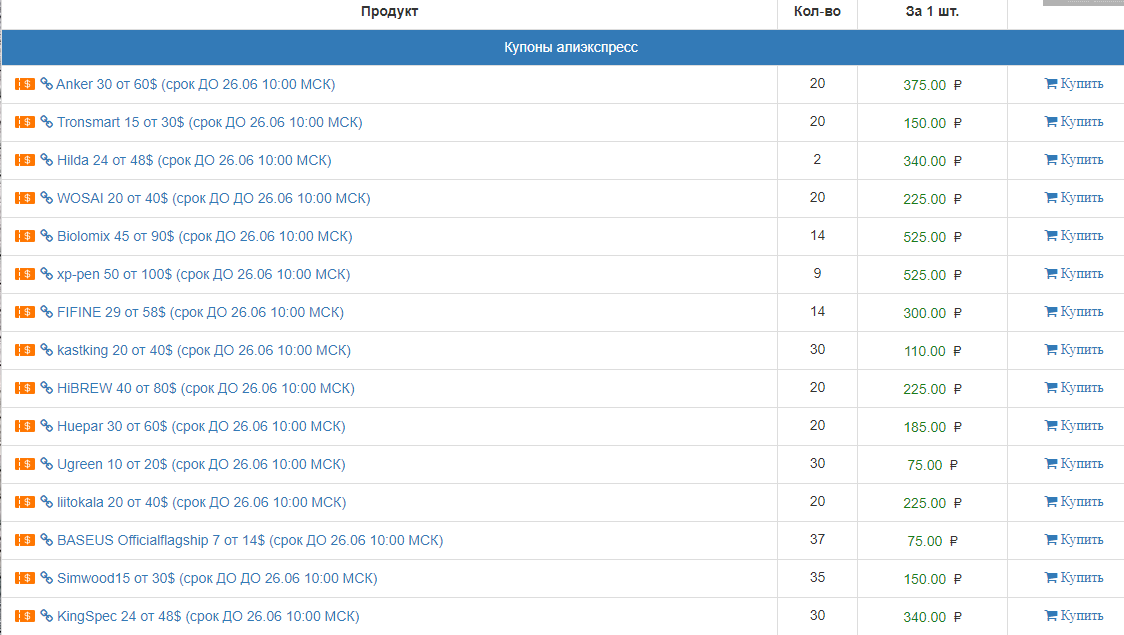The width and height of the screenshot is (1124, 635).
Task: Click Купить for the Anker coupon
Action: tap(1074, 83)
